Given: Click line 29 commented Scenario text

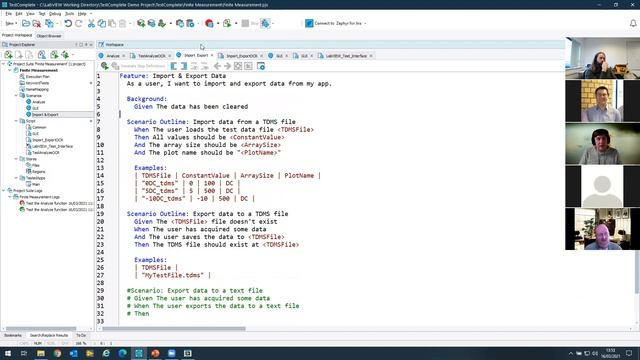Looking at the screenshot, I should tap(195, 291).
